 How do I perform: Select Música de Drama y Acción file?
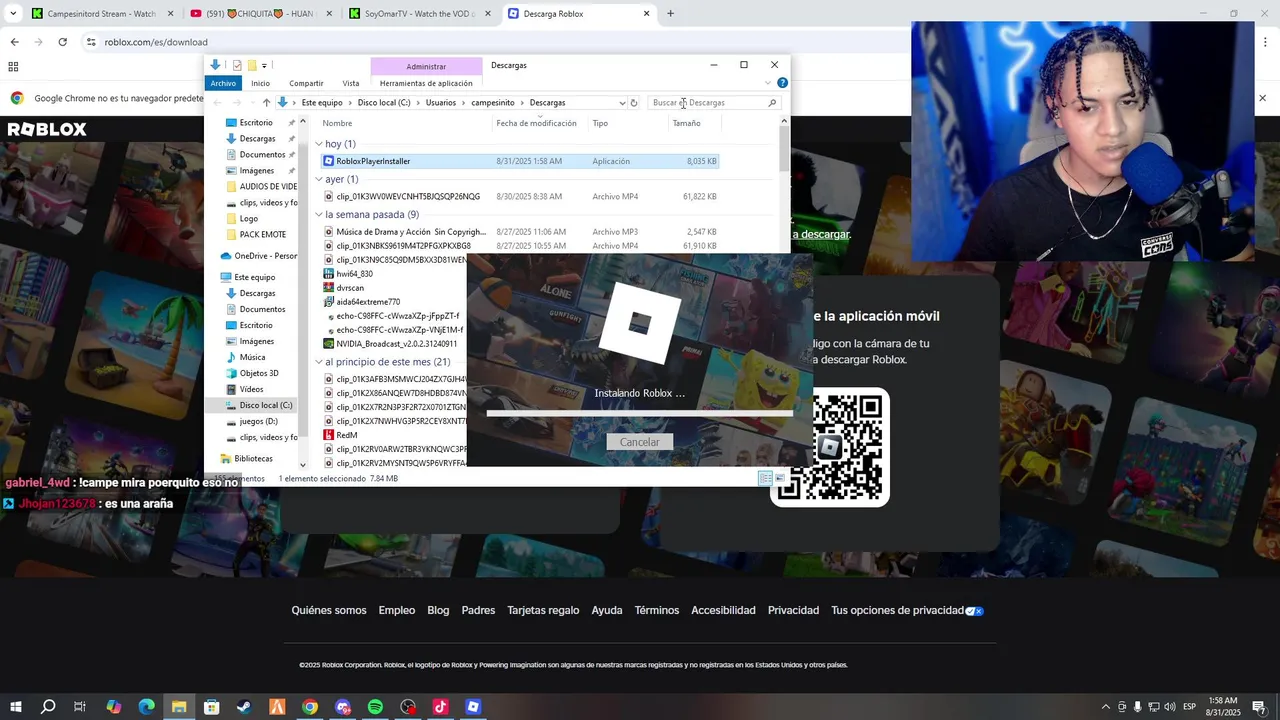pyautogui.click(x=410, y=232)
